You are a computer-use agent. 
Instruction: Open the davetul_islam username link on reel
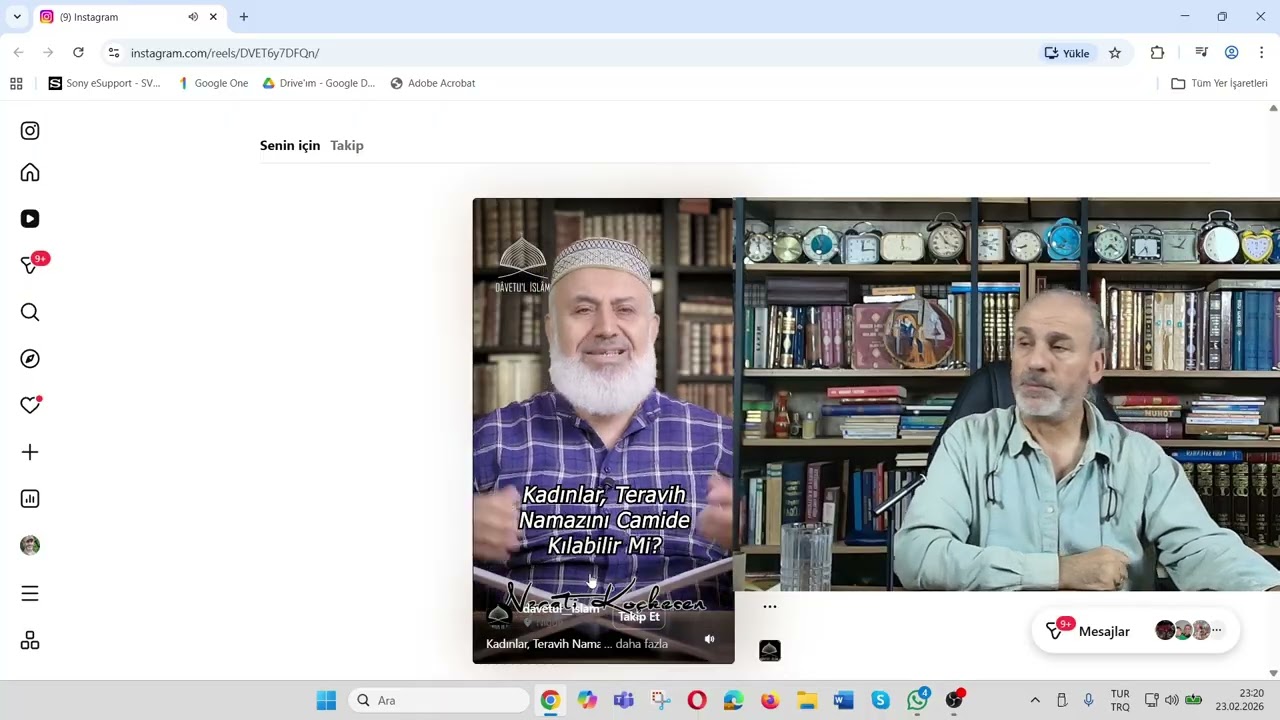pyautogui.click(x=561, y=608)
